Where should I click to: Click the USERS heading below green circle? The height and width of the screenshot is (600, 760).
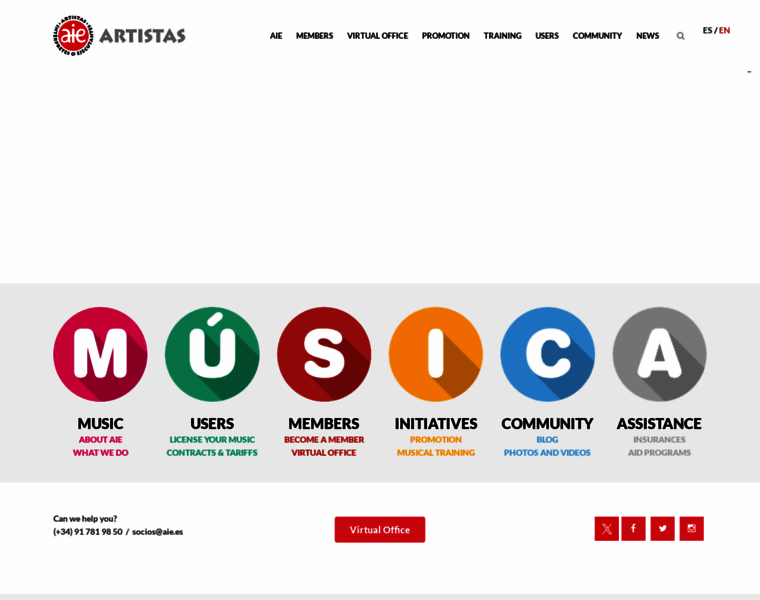pyautogui.click(x=212, y=424)
